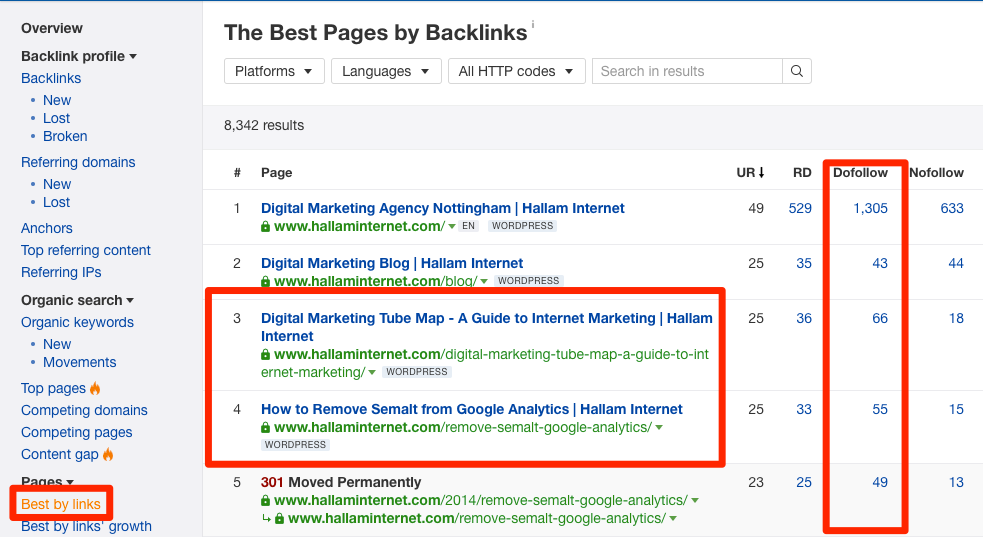Click lock icon of homepage hallaminternet.com/ URL
983x537 pixels.
(266, 227)
